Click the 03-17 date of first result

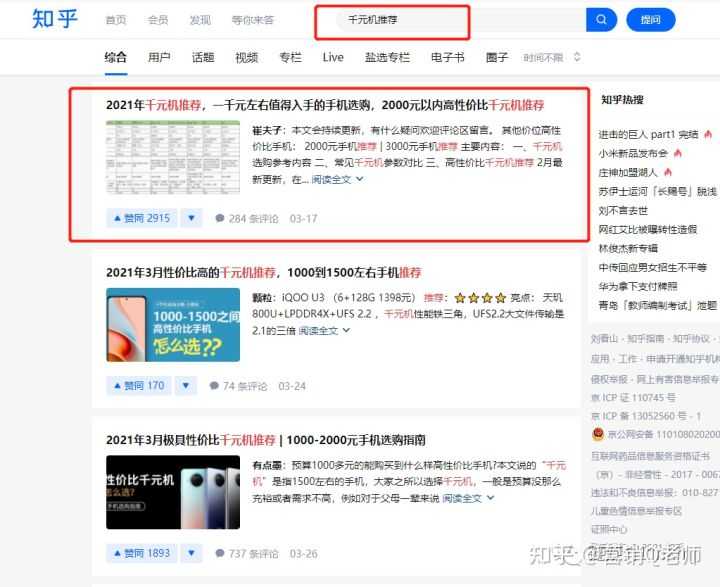(304, 219)
